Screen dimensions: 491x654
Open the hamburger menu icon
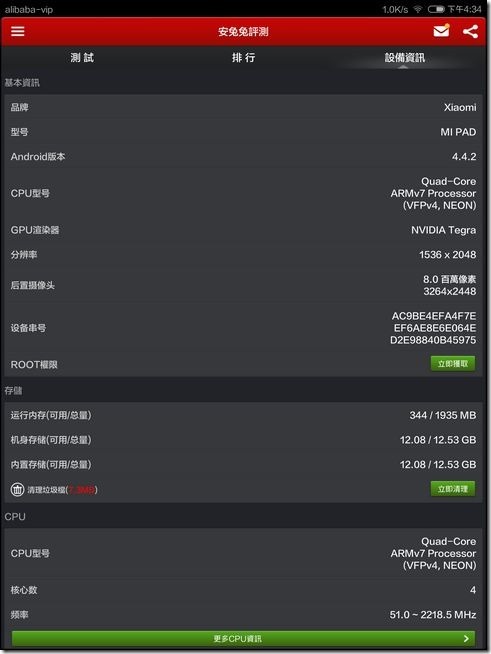tap(18, 31)
